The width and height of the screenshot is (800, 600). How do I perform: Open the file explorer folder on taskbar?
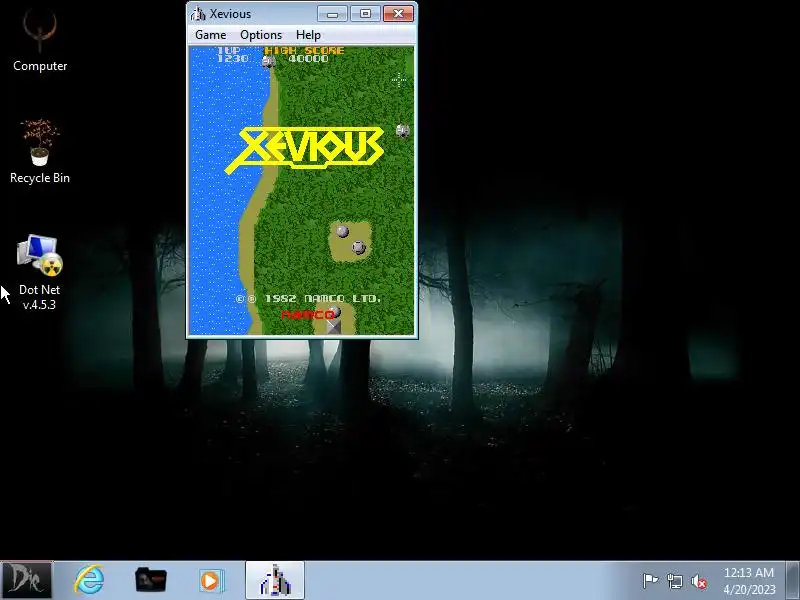151,580
